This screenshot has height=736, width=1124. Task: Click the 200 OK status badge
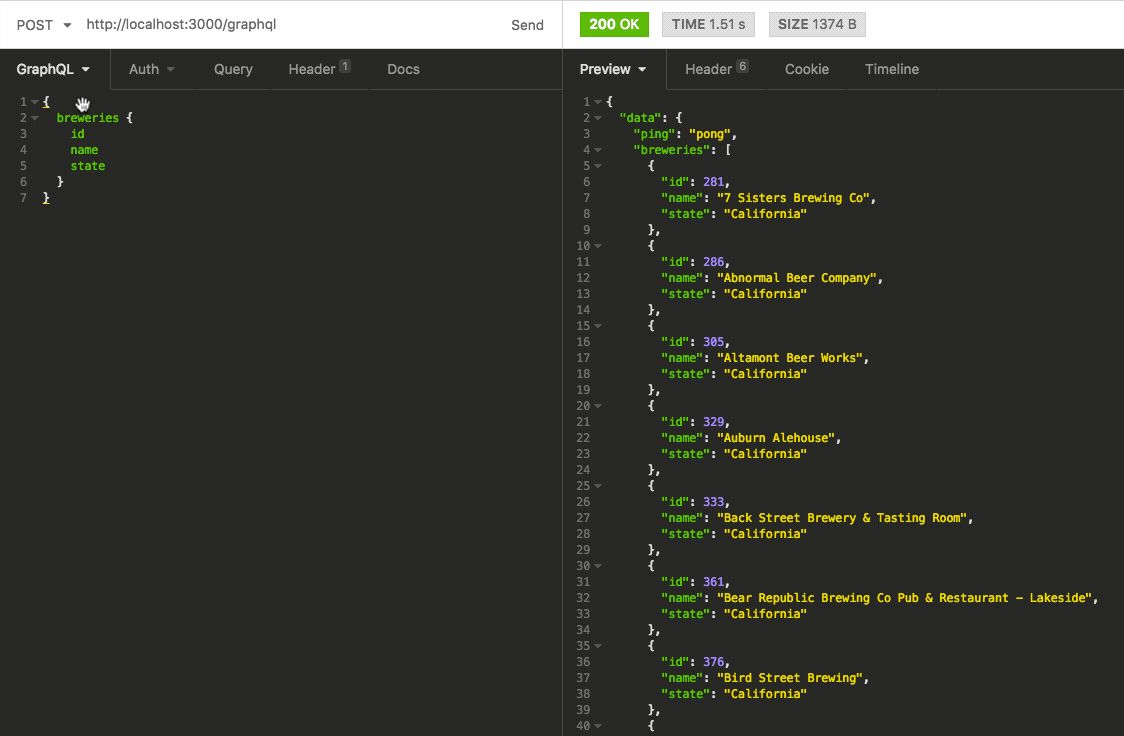614,24
